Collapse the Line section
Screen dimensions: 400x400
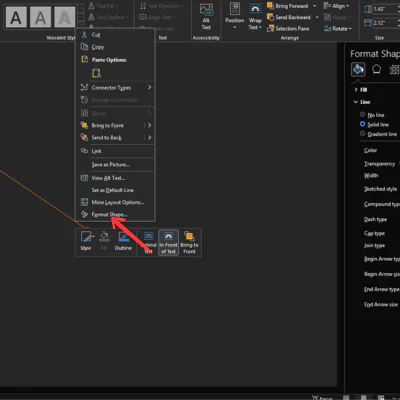point(362,102)
